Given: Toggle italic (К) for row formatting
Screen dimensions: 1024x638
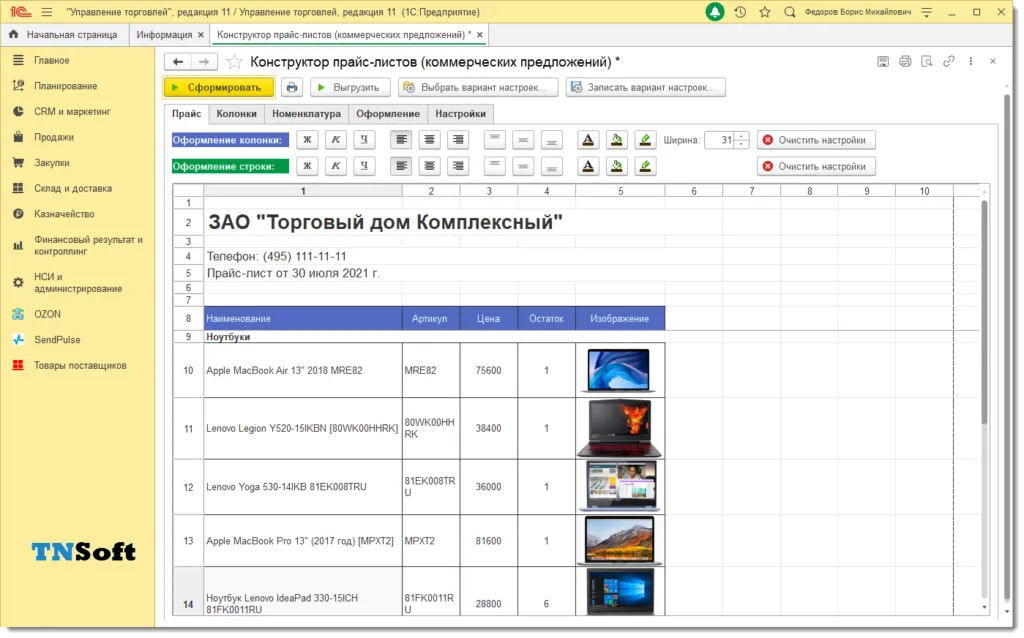Looking at the screenshot, I should tap(336, 166).
